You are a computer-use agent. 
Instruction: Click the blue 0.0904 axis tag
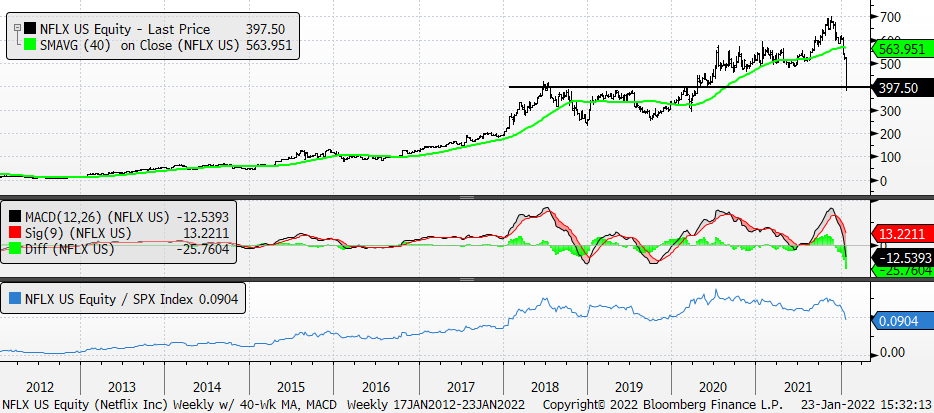902,321
